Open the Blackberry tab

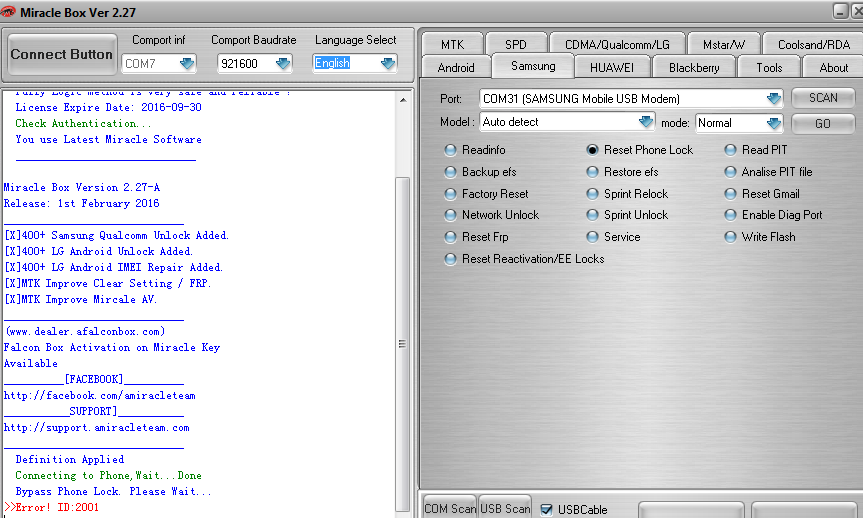click(x=694, y=67)
